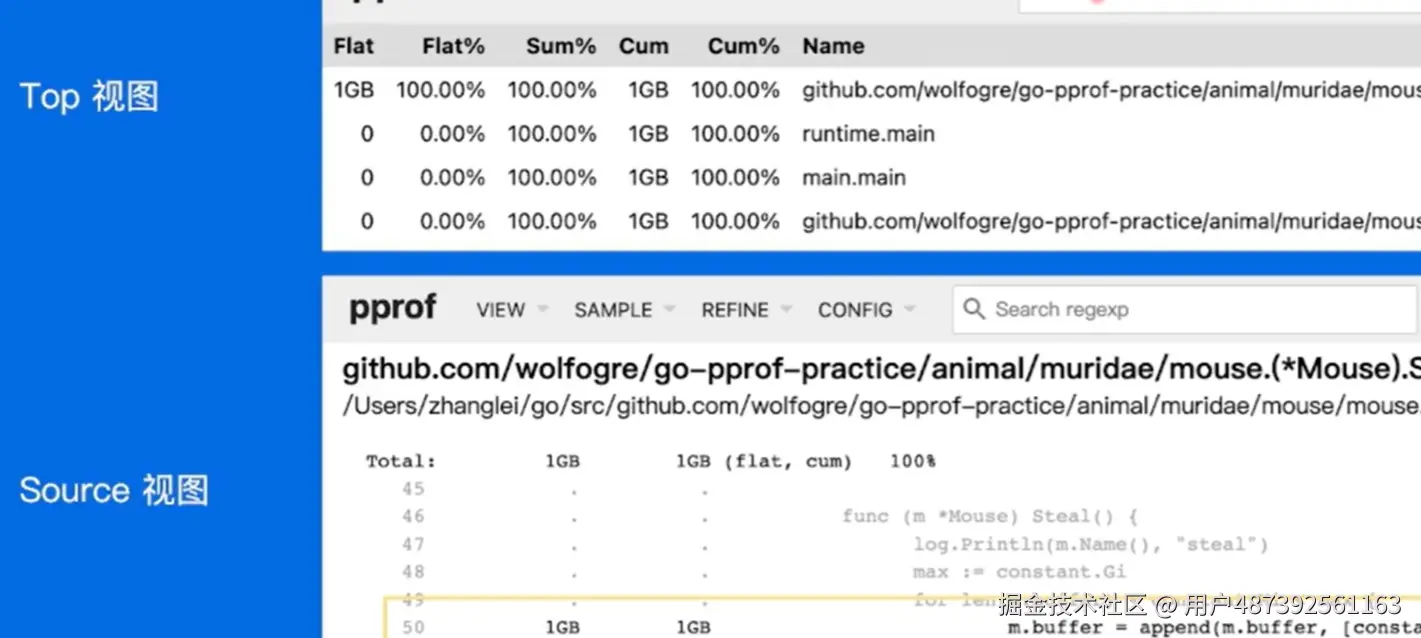The image size is (1421, 638).
Task: Sort table by Flat column header
Action: point(354,46)
